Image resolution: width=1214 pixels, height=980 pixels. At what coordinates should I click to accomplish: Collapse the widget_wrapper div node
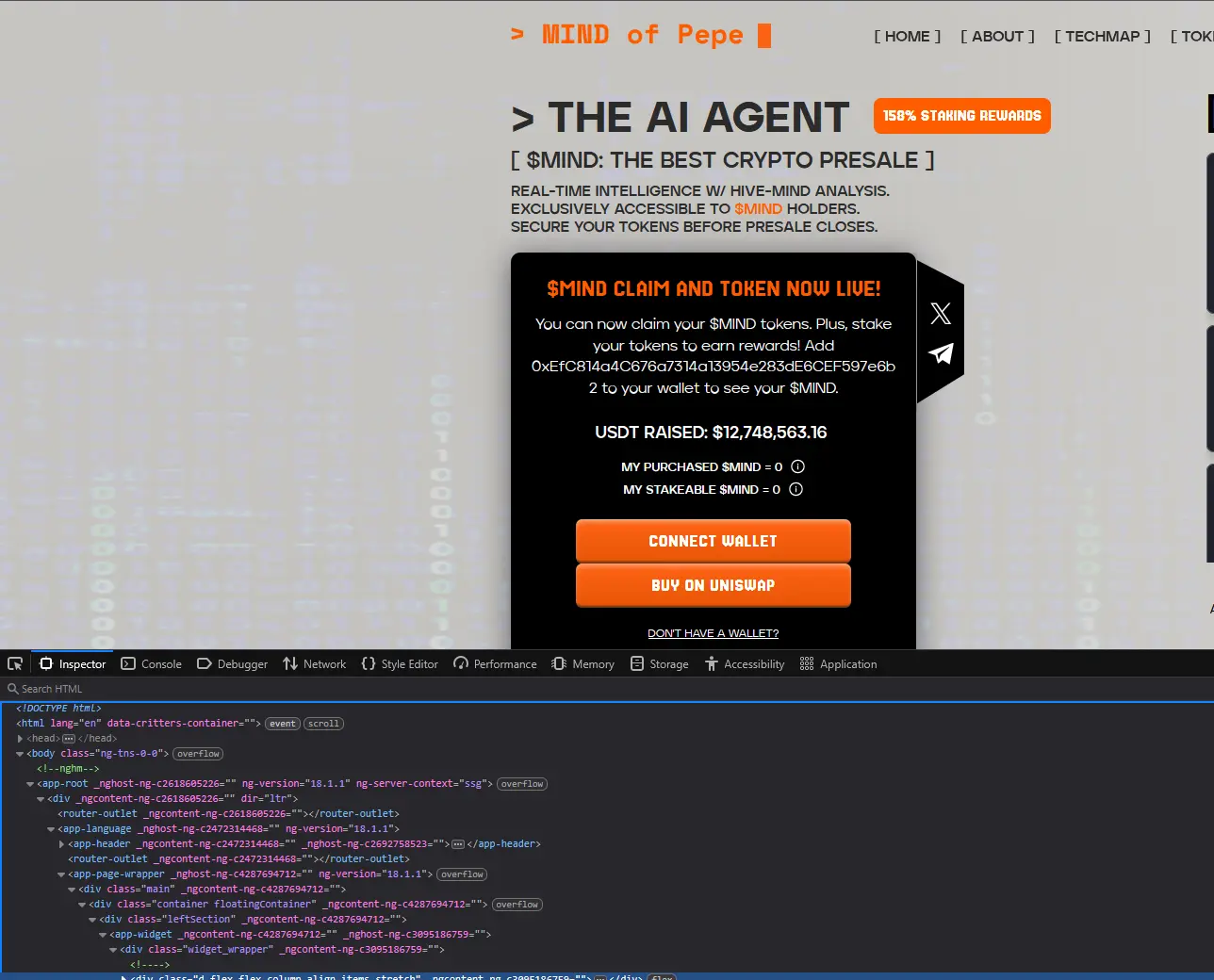click(113, 950)
